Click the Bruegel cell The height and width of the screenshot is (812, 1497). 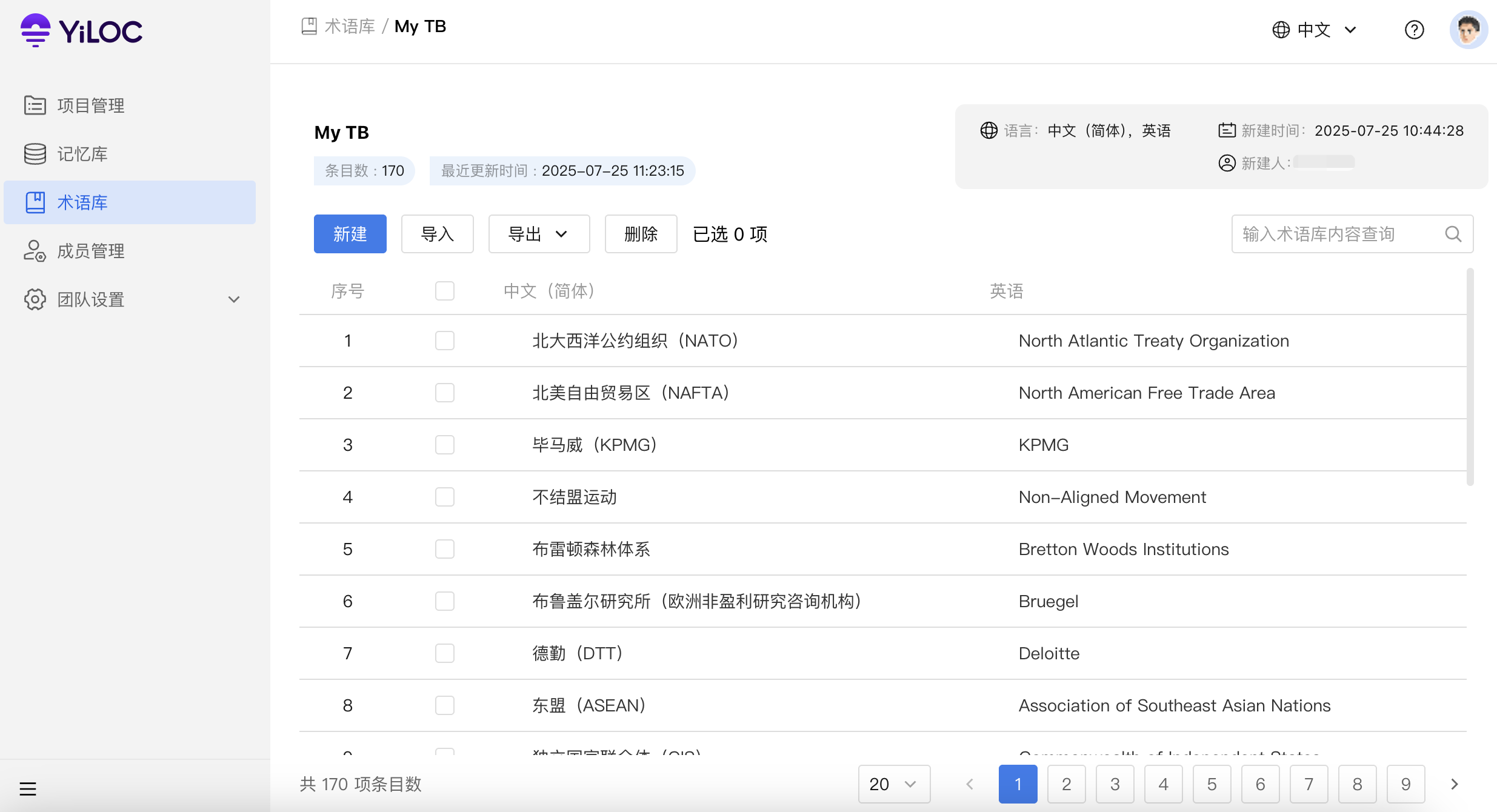[1049, 601]
